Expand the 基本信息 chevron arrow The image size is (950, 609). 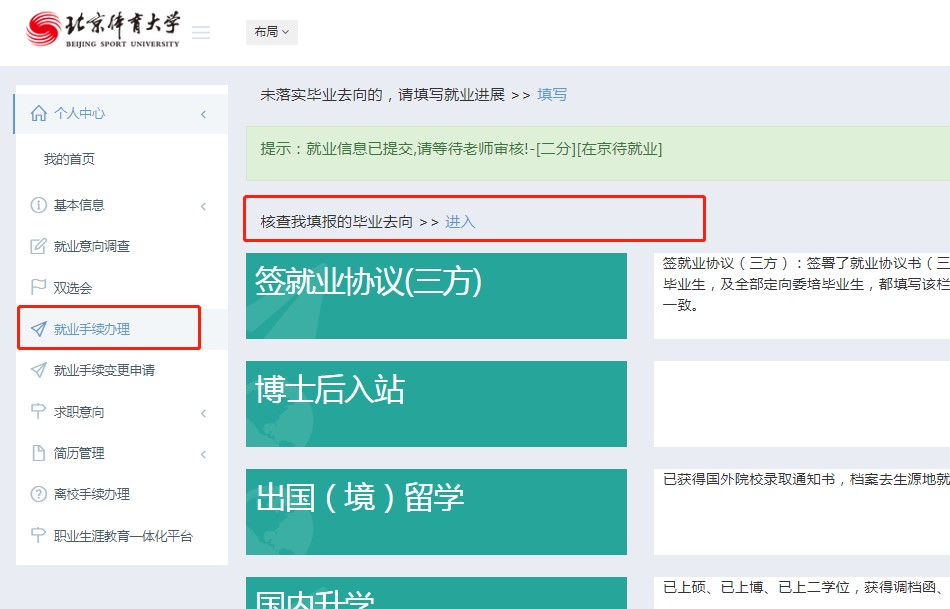(203, 206)
